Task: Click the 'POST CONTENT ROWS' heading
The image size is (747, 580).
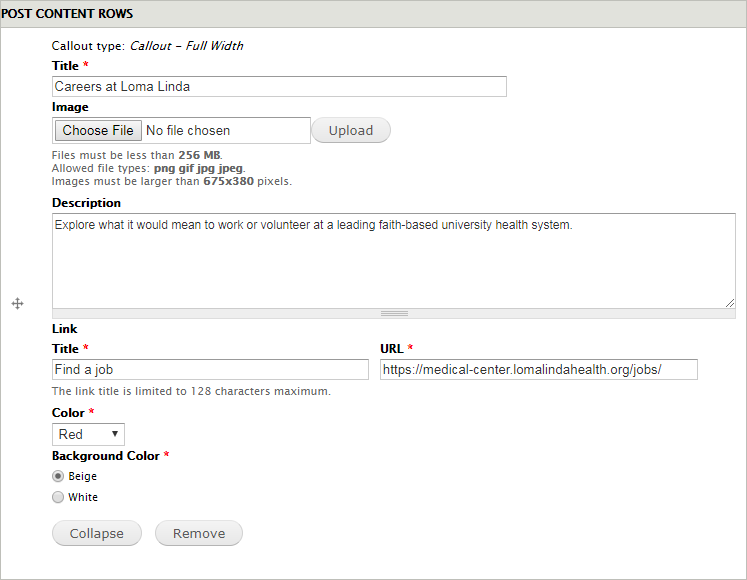Action: pos(67,14)
